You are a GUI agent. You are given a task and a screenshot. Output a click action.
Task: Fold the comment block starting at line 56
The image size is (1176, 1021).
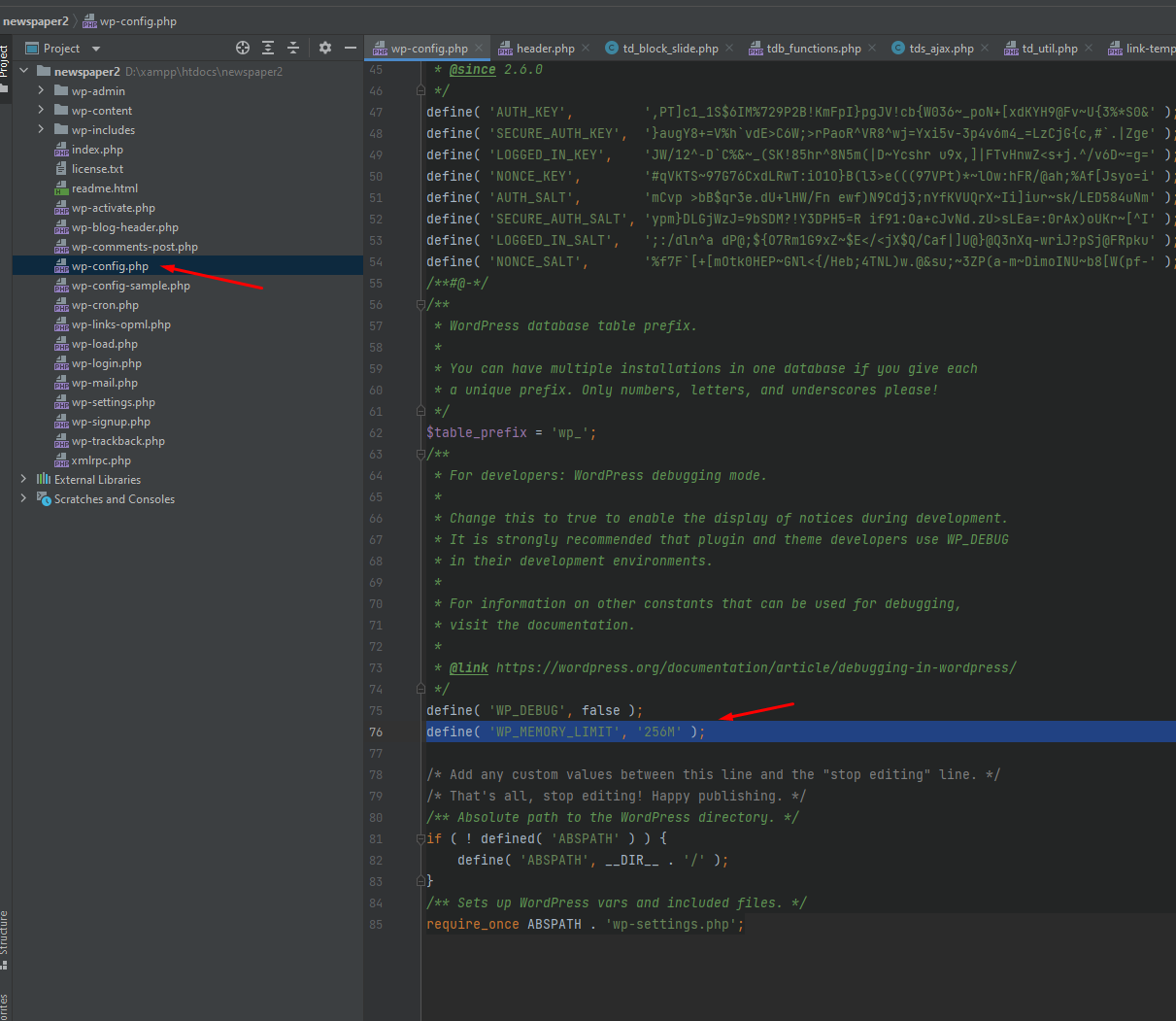click(420, 304)
